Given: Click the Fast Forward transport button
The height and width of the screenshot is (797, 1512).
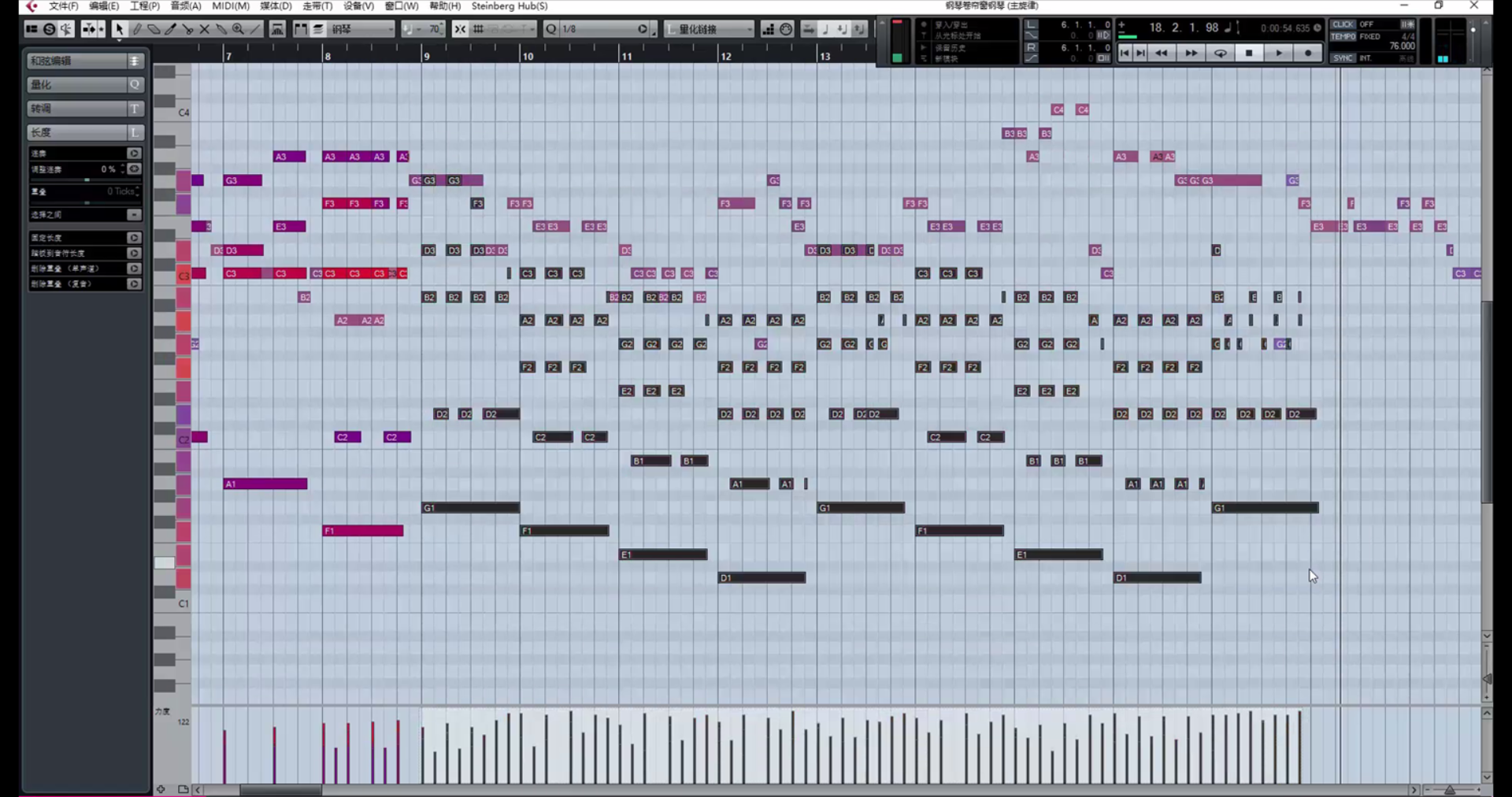Looking at the screenshot, I should [1191, 53].
